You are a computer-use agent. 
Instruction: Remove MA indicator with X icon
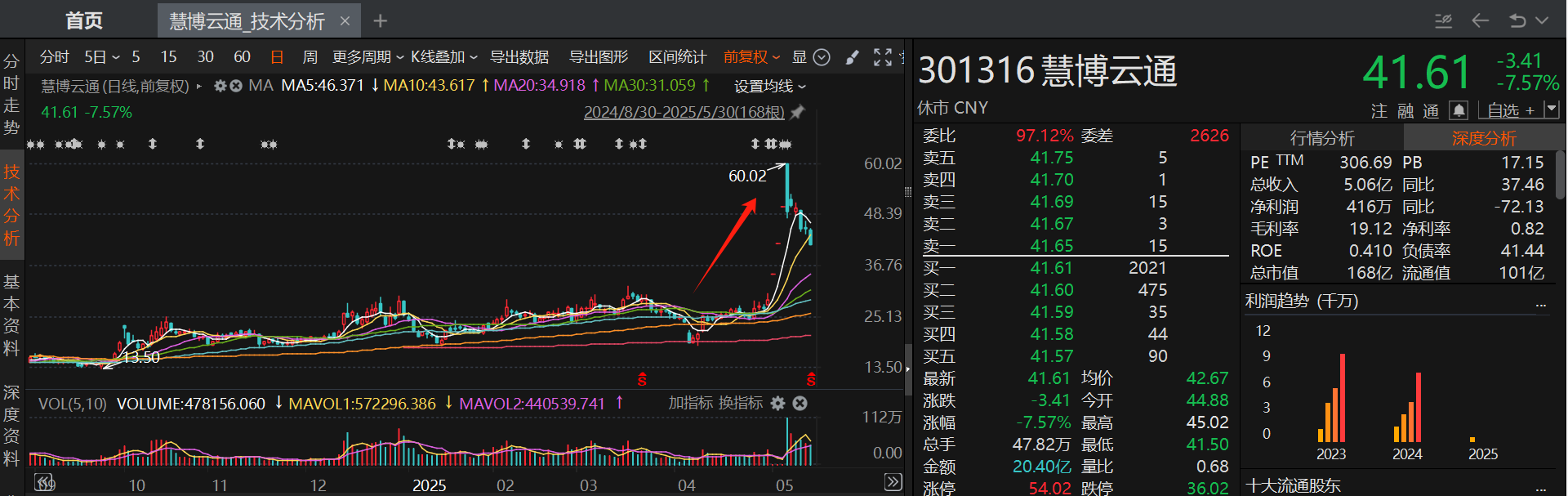(x=236, y=86)
